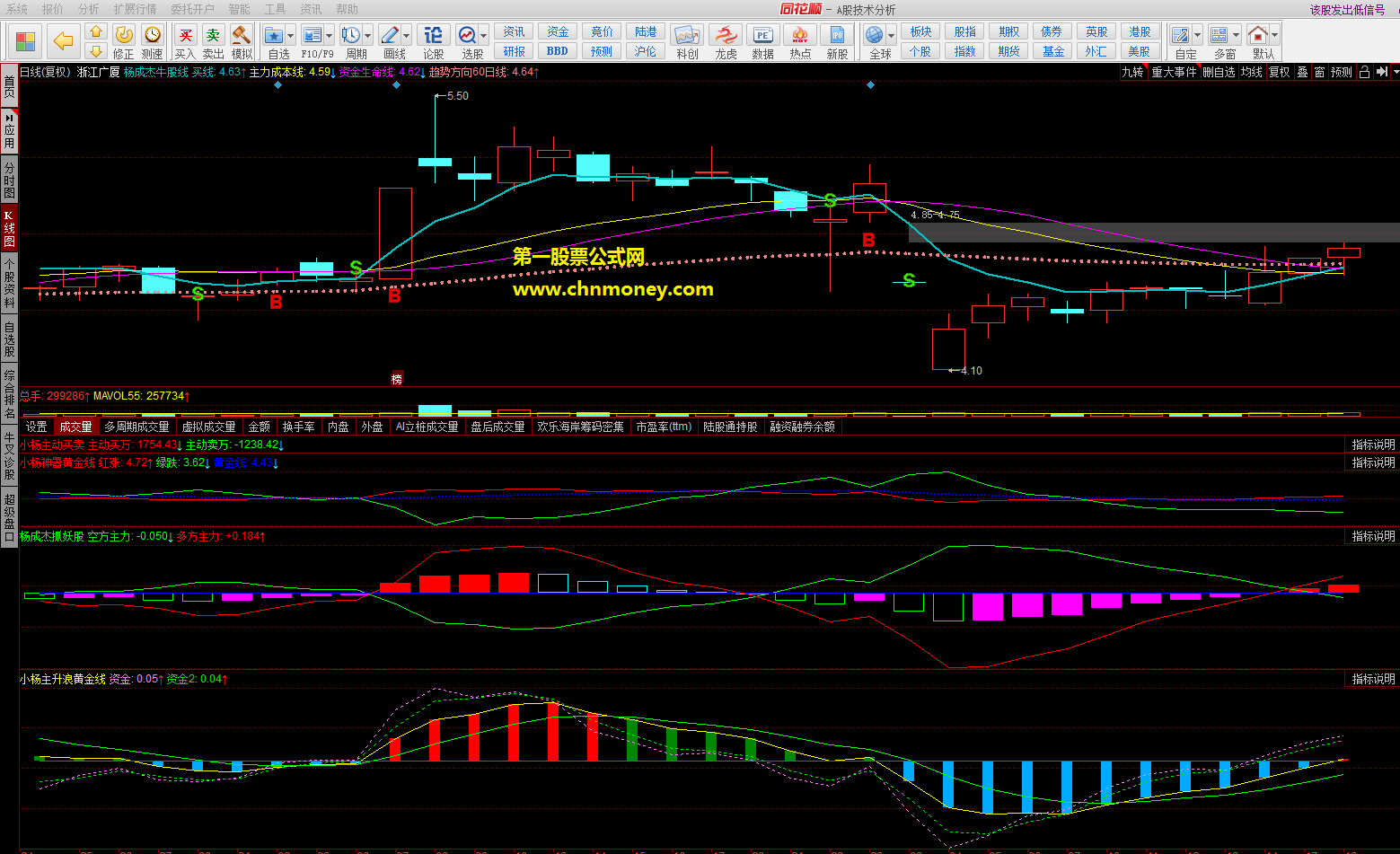Toggle the 重大事件 events display
Screen dimensions: 1400x854
click(1175, 72)
